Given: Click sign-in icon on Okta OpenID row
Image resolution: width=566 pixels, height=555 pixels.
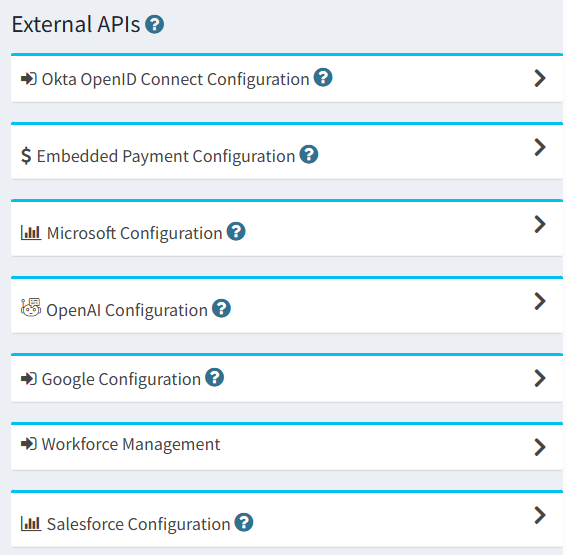Looking at the screenshot, I should tap(29, 79).
